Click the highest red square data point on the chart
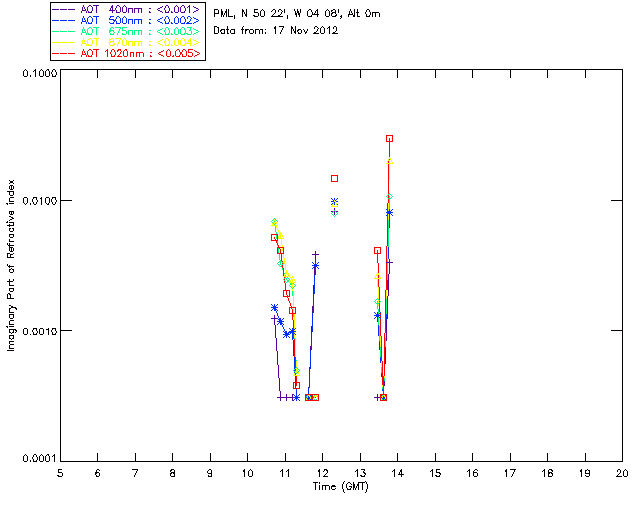640x512 pixels. click(389, 139)
